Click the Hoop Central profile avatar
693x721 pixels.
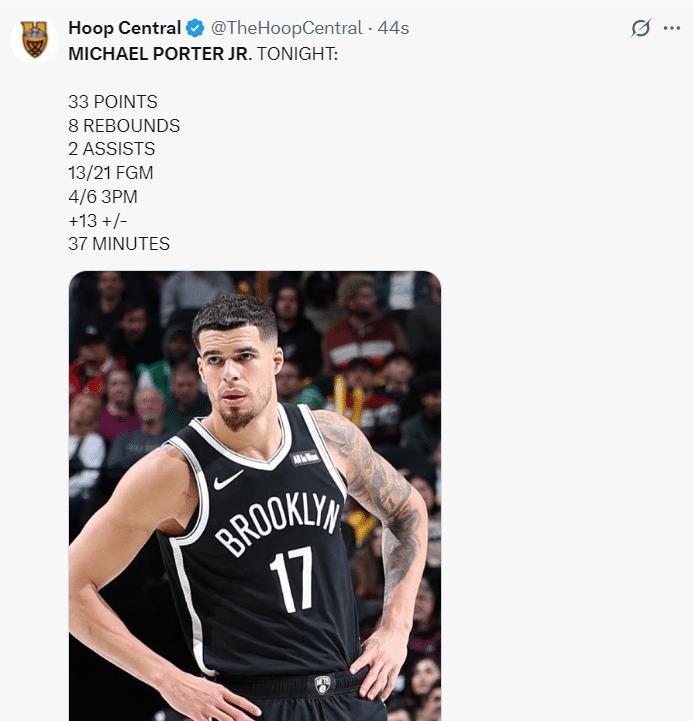(x=35, y=40)
